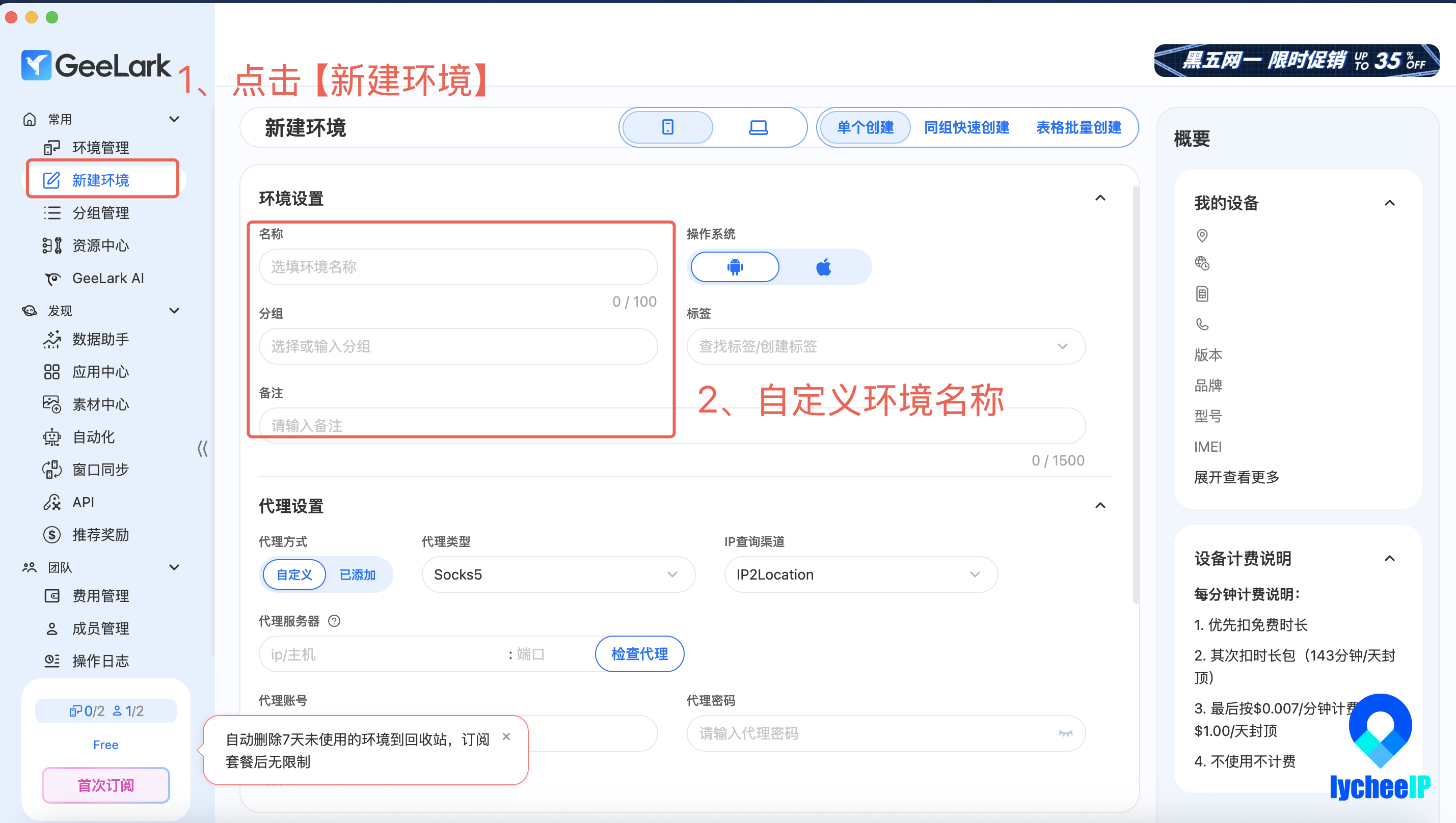Click location pin icon in 我的设备

pos(1202,236)
